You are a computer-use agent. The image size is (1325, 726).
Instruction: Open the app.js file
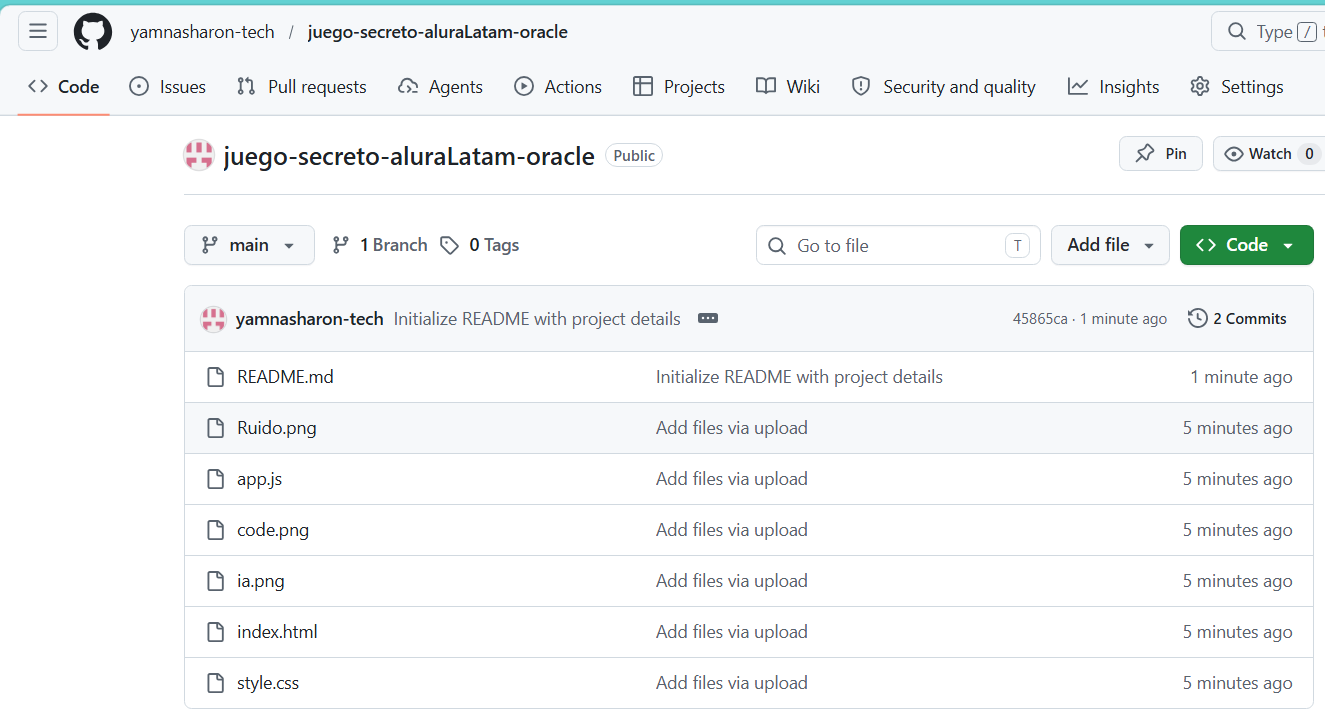259,479
